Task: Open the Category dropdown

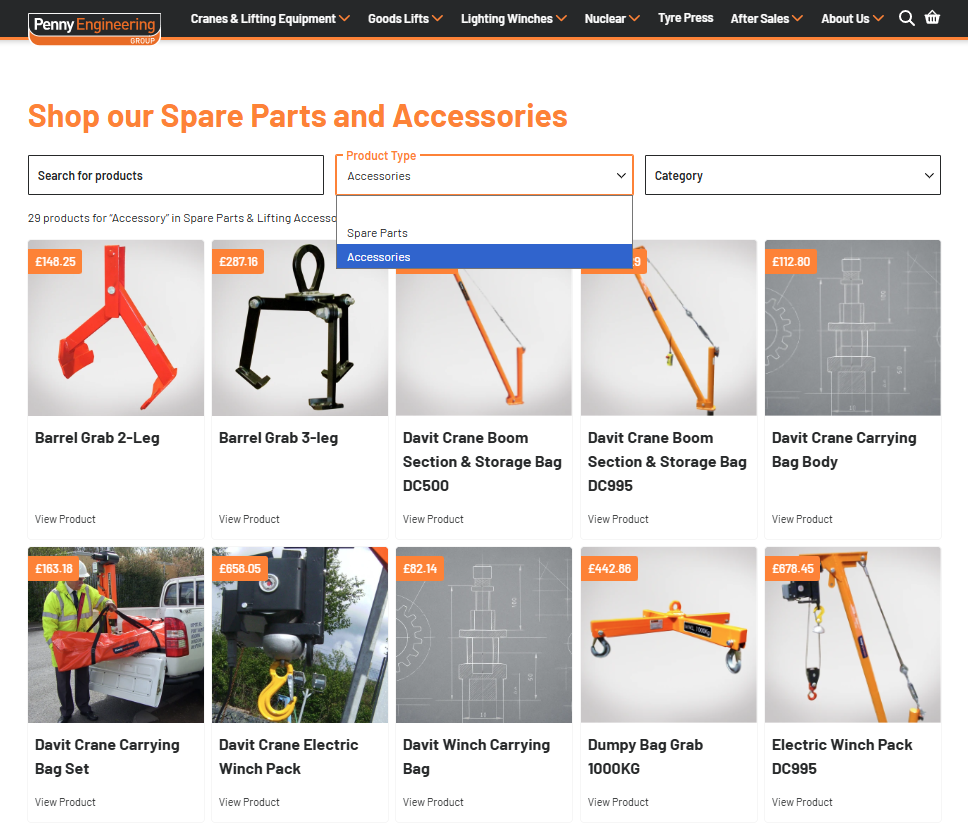Action: pos(792,175)
